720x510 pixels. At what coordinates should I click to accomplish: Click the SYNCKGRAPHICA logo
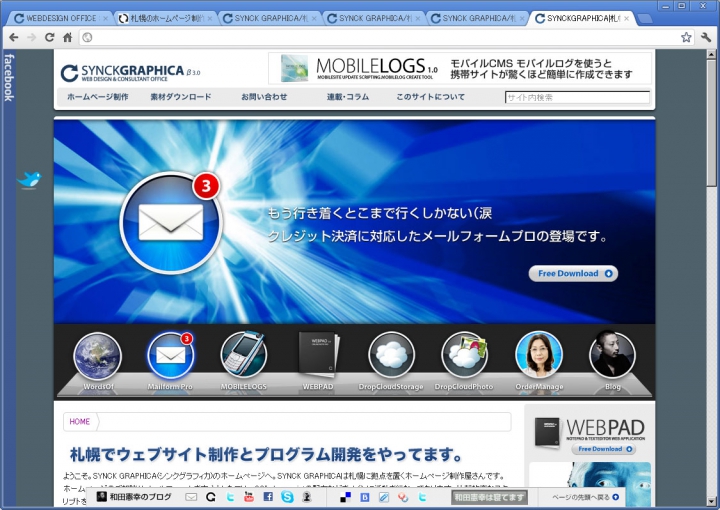[130, 73]
